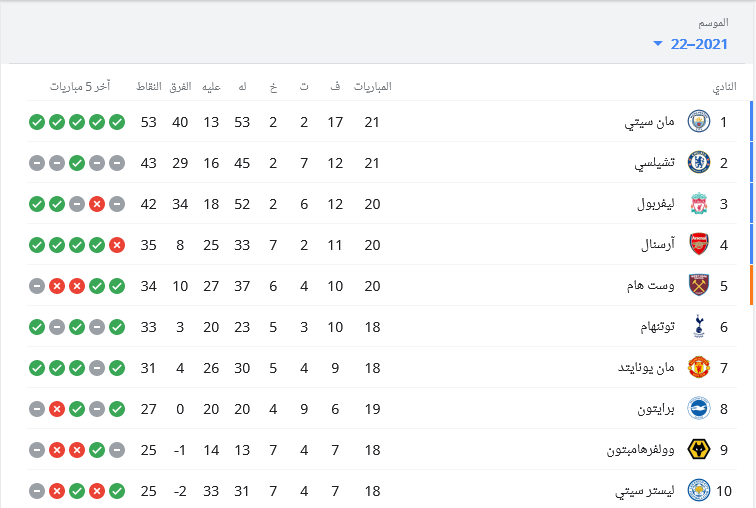Image resolution: width=756 pixels, height=508 pixels.
Task: Click the Manchester City club crest
Action: pos(698,122)
